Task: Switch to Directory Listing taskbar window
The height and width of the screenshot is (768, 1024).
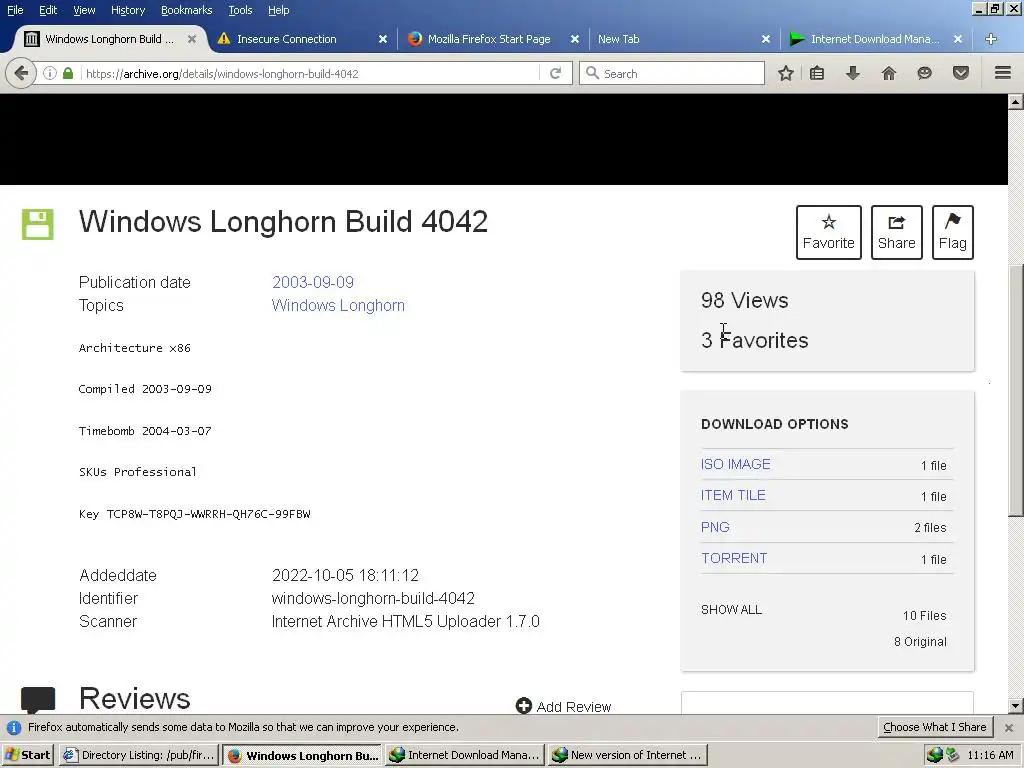Action: (x=139, y=755)
